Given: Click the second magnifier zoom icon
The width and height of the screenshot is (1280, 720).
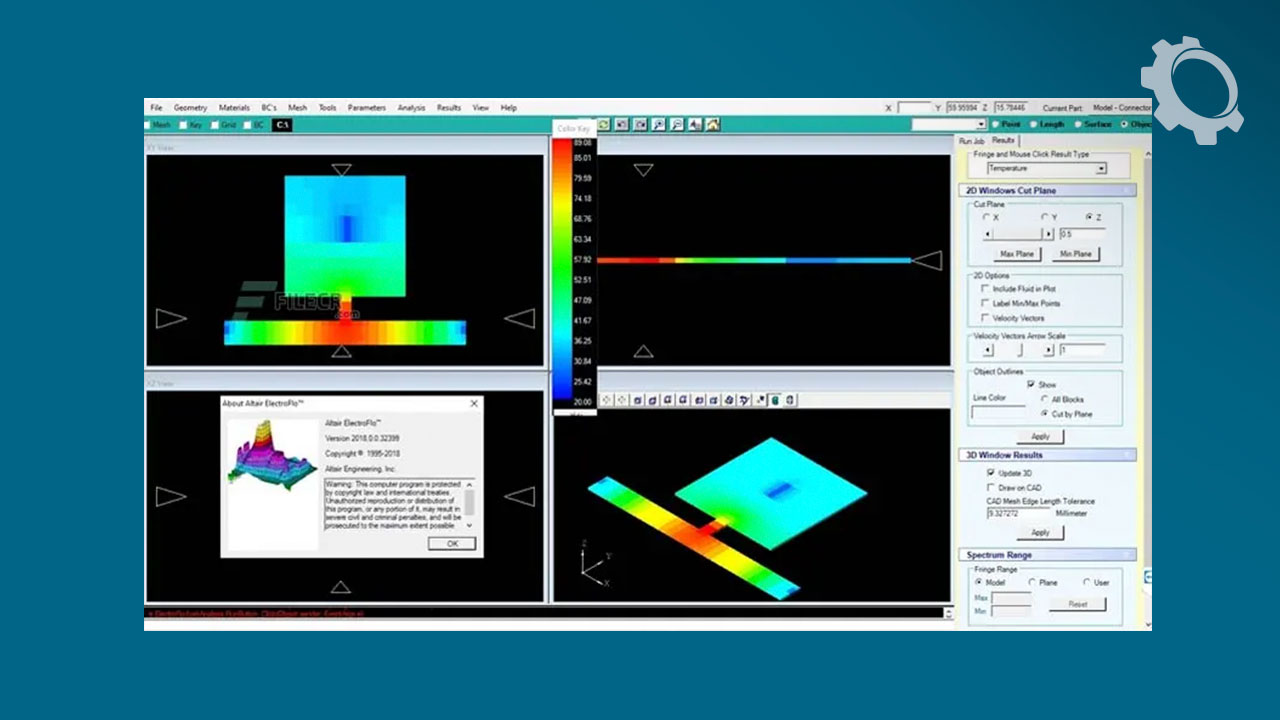Looking at the screenshot, I should [x=677, y=125].
